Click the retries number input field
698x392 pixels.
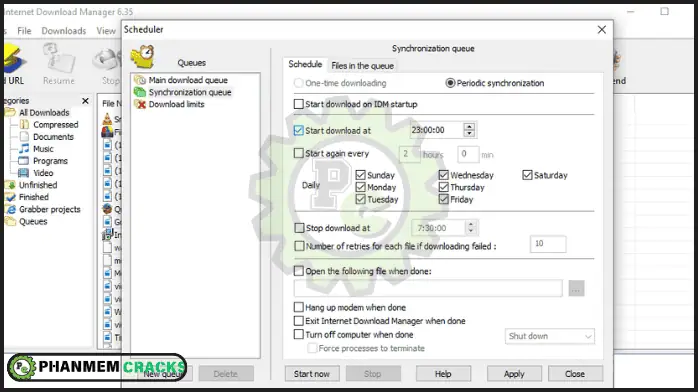coord(548,244)
